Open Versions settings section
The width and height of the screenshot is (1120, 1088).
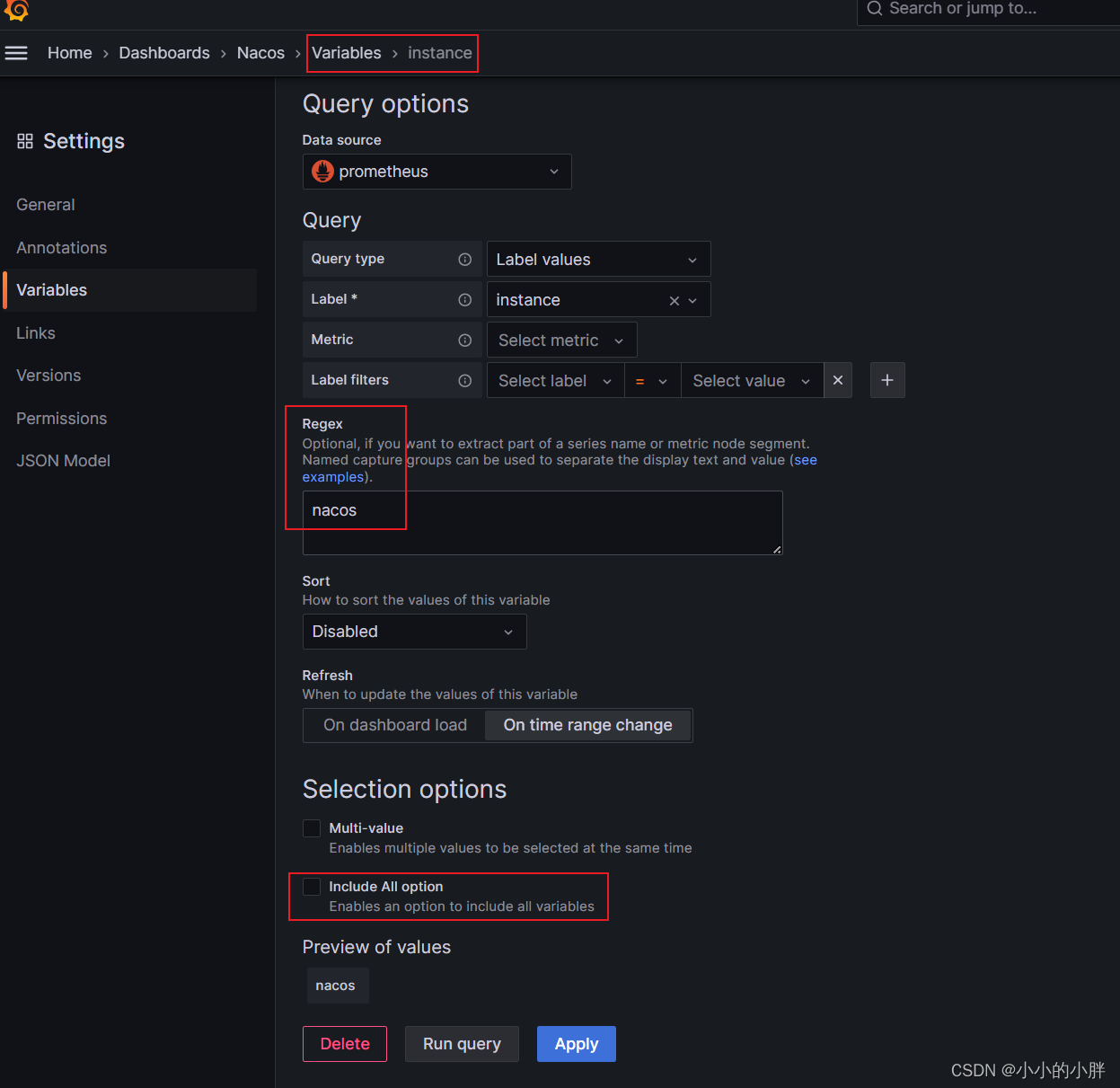coord(49,376)
